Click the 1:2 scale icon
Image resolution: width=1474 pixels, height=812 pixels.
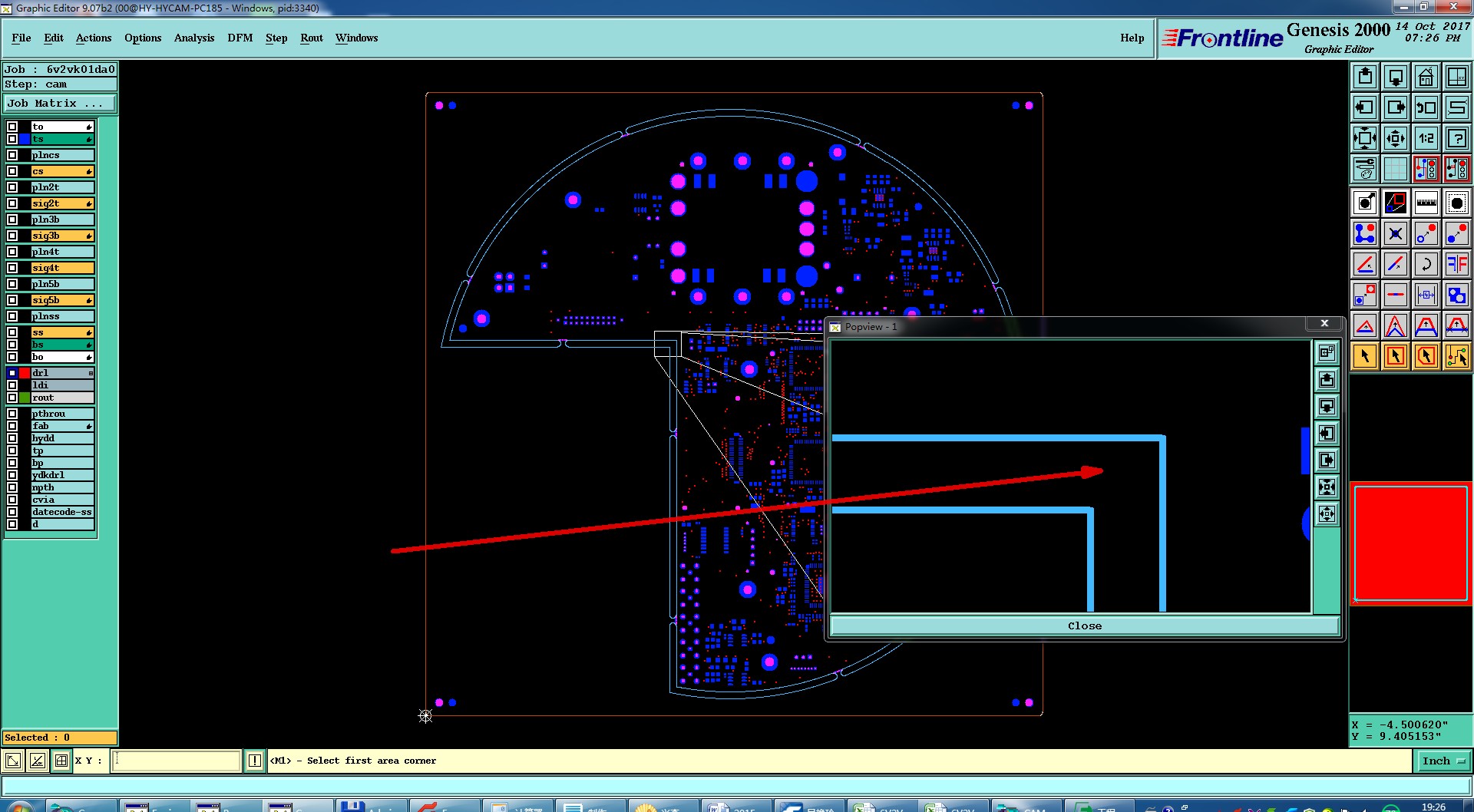pyautogui.click(x=1426, y=138)
